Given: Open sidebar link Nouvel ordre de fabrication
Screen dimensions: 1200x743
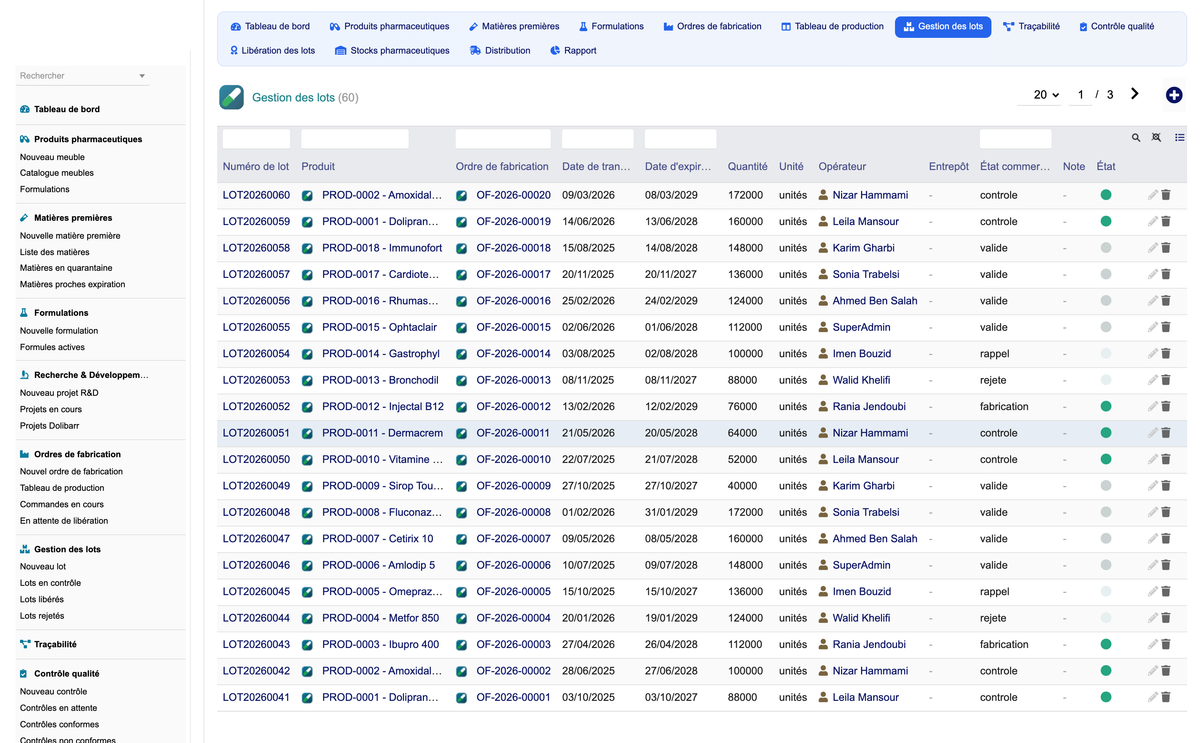Looking at the screenshot, I should [x=71, y=472].
